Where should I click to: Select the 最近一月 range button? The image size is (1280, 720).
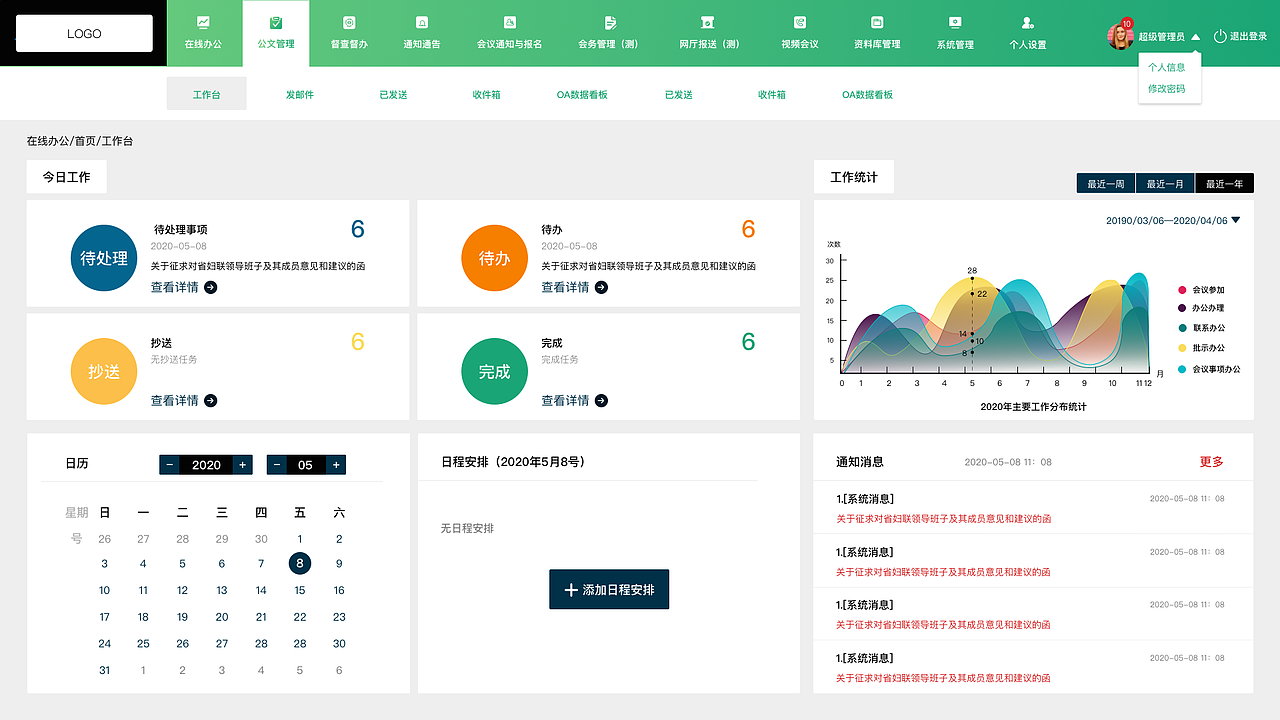1165,184
